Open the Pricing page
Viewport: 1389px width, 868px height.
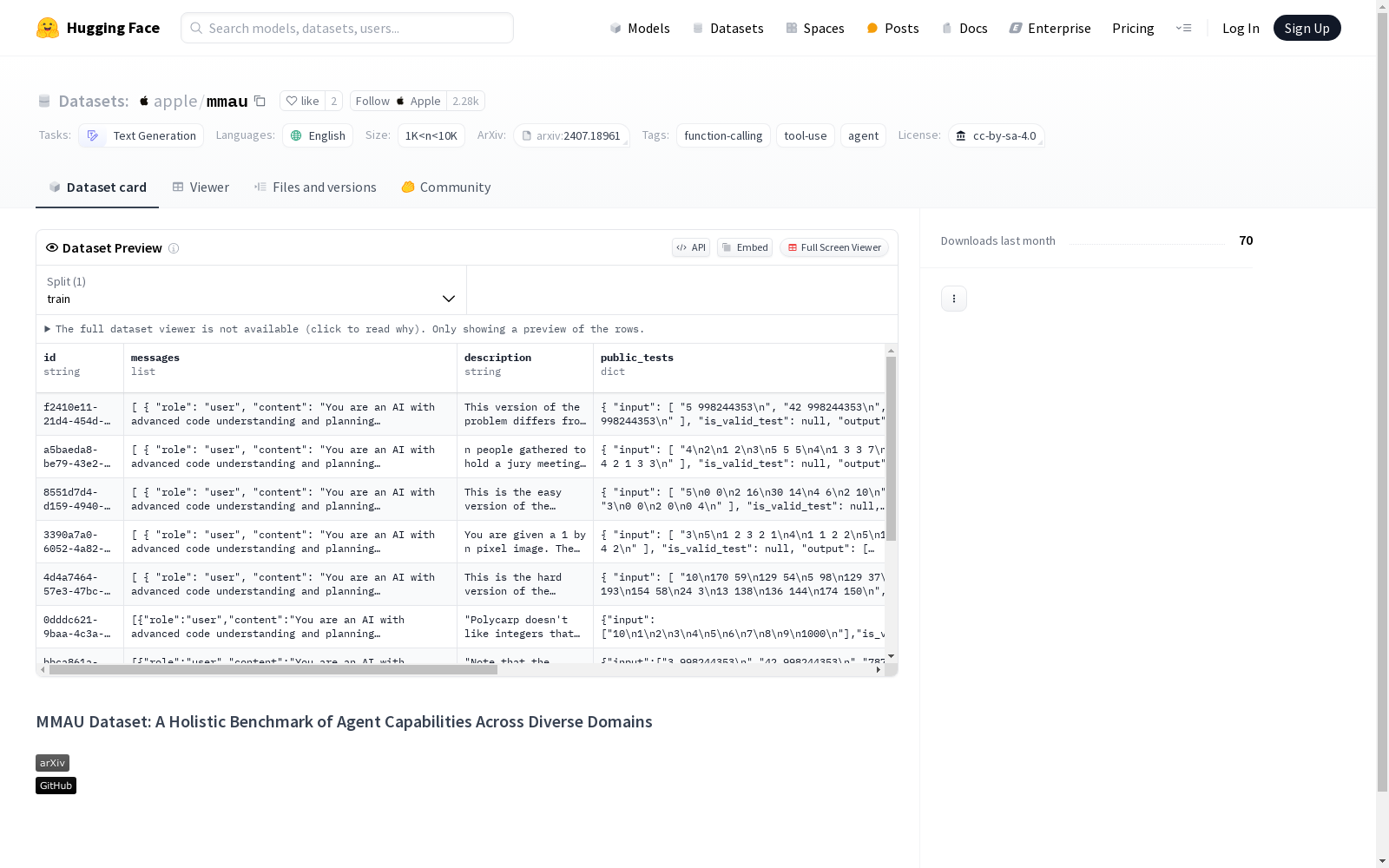point(1133,28)
